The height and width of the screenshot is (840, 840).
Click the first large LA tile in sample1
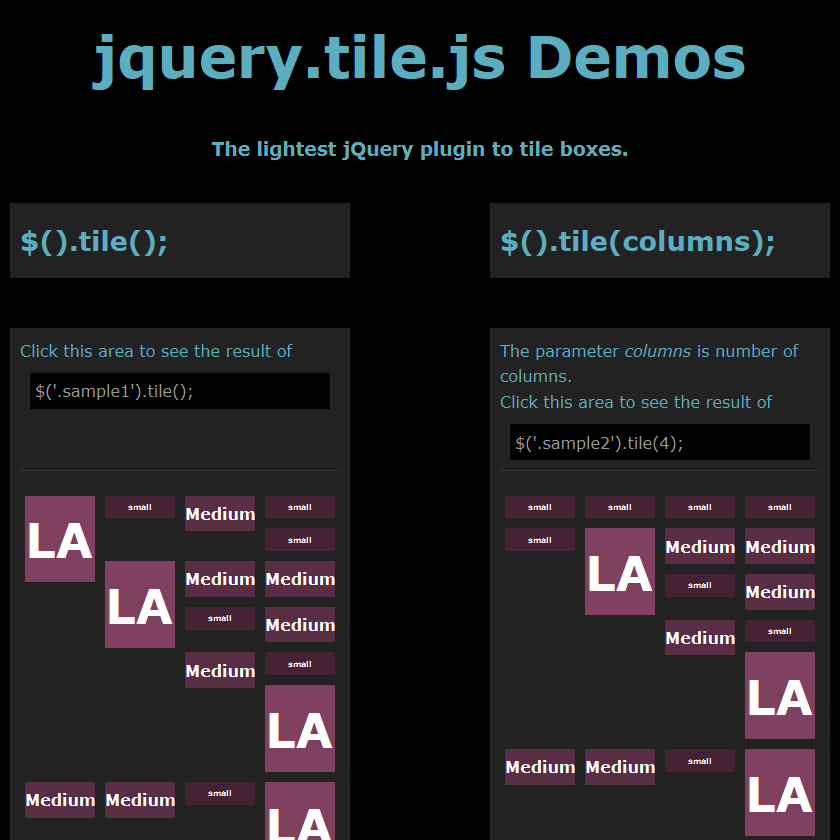[60, 540]
